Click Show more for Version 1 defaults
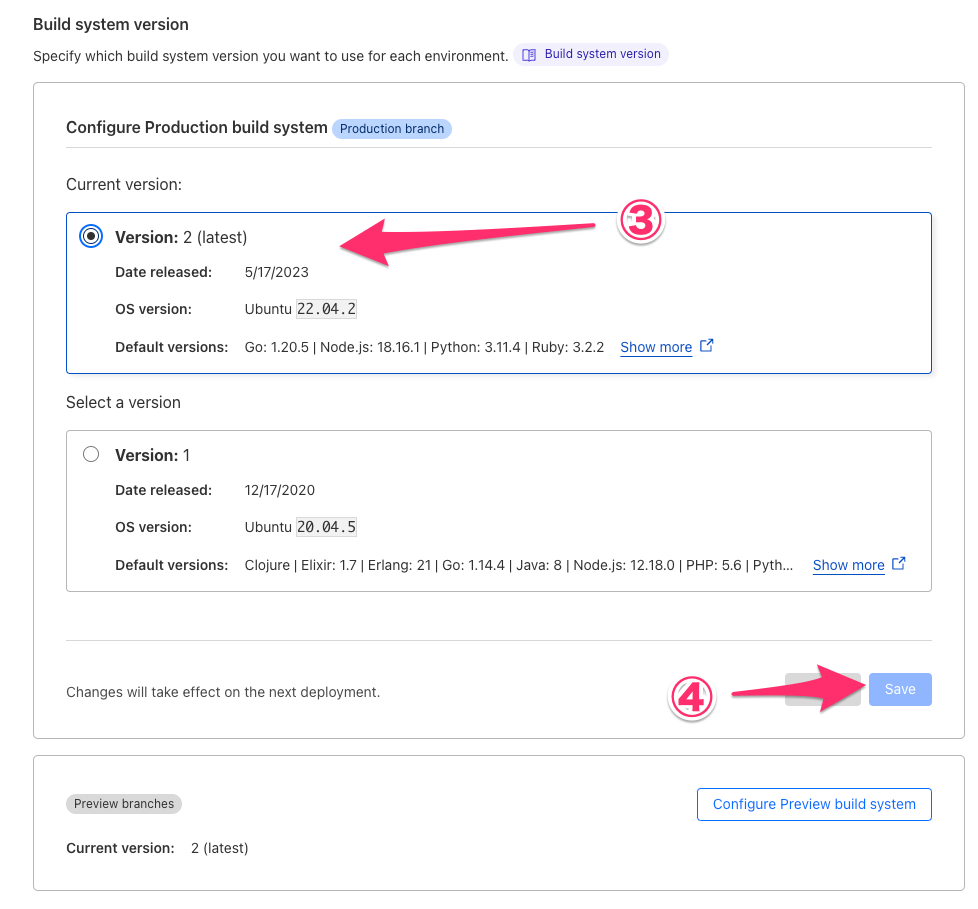 click(848, 565)
